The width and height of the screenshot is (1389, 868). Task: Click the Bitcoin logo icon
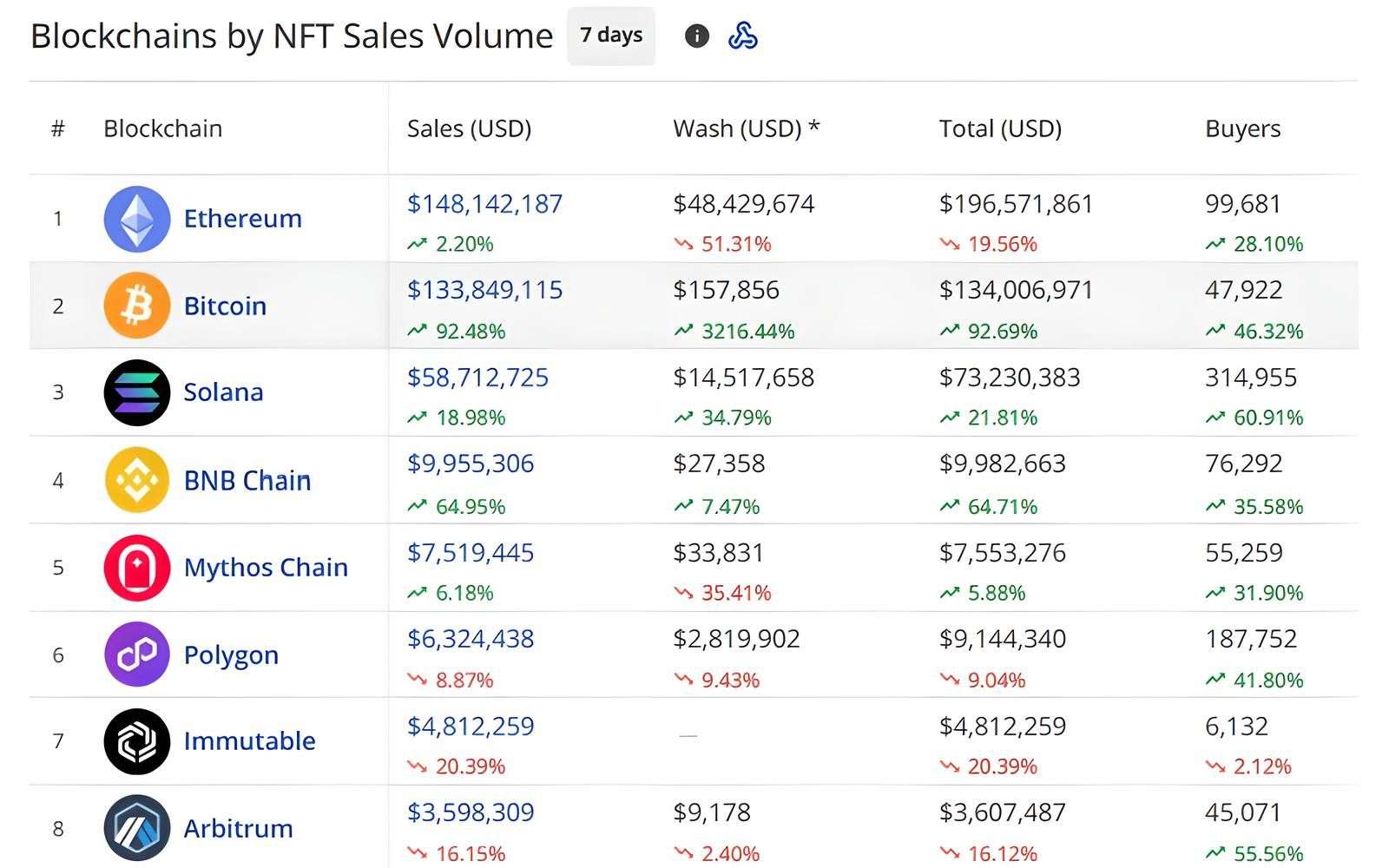point(137,306)
